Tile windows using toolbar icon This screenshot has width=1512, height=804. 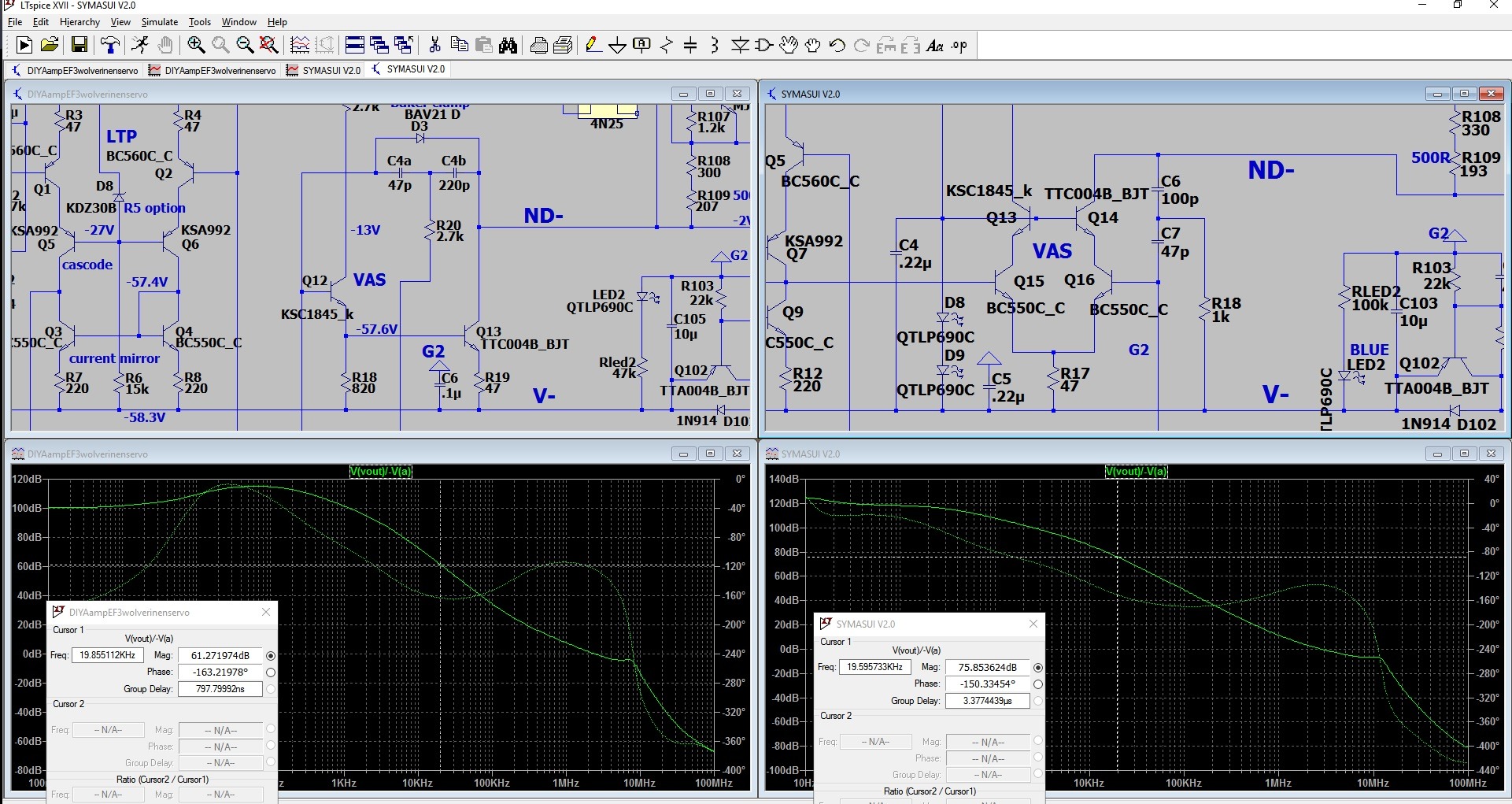[x=355, y=45]
